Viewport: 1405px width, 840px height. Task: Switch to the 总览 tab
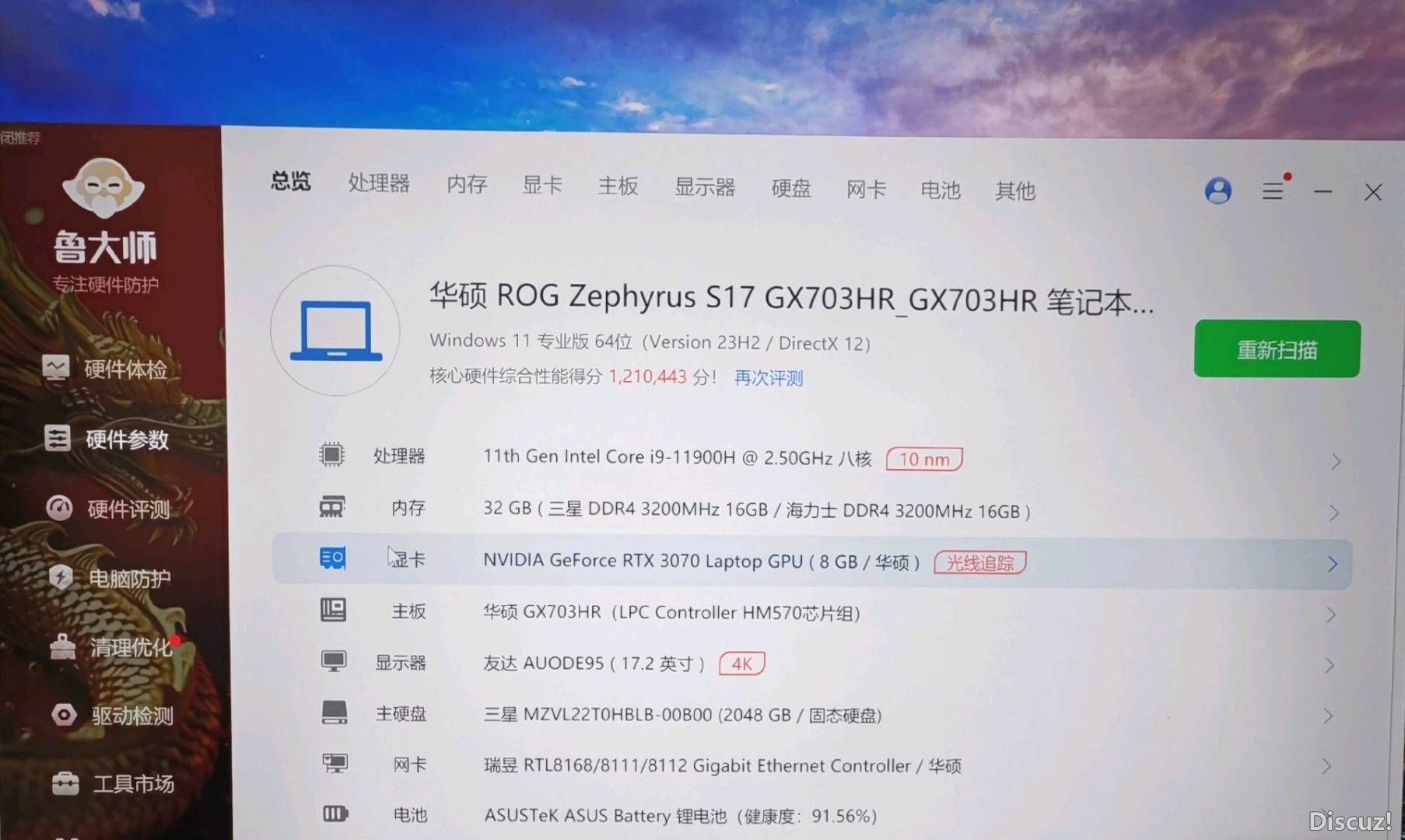[x=291, y=181]
